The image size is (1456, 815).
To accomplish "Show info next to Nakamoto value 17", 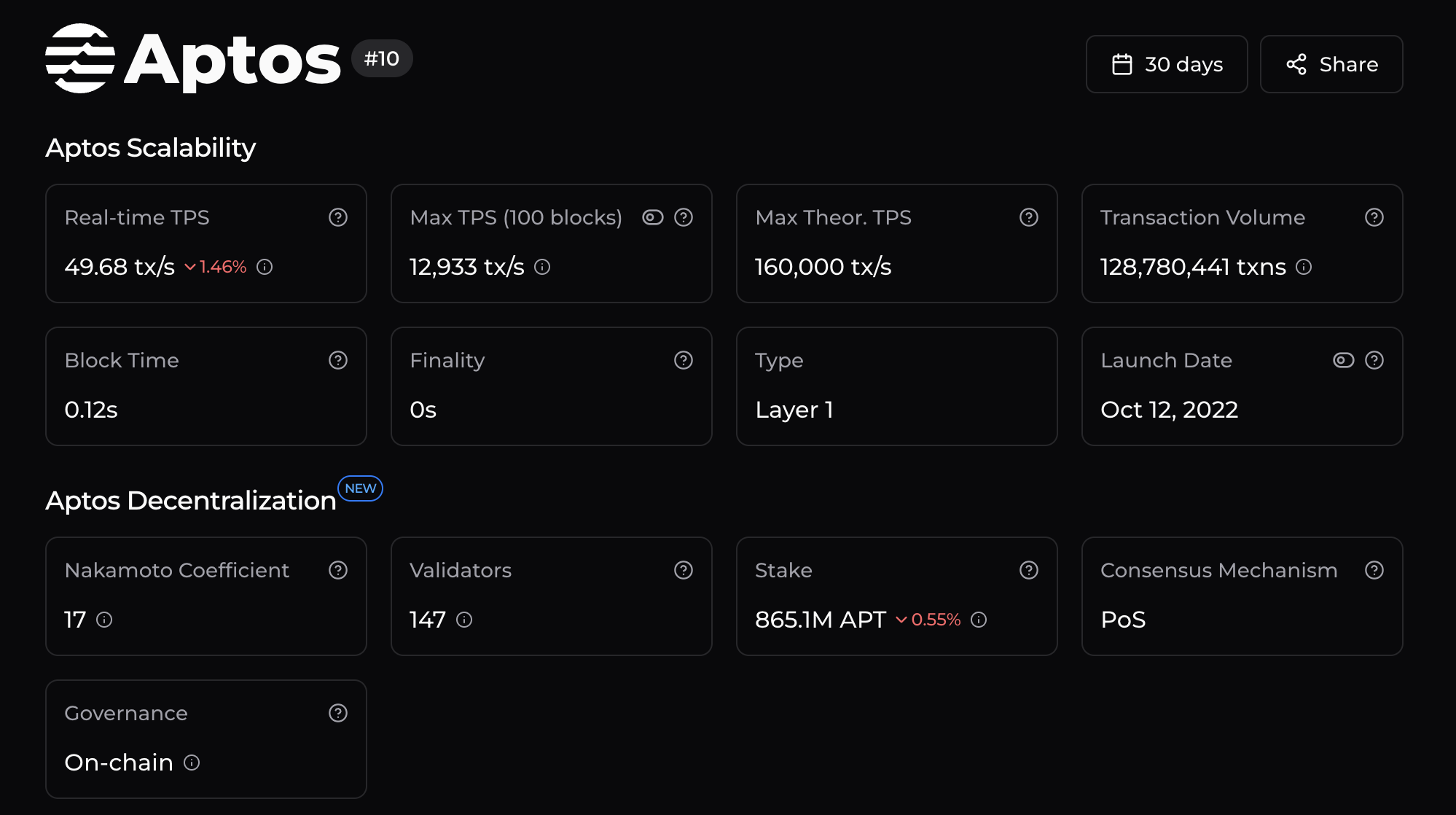I will [x=104, y=620].
